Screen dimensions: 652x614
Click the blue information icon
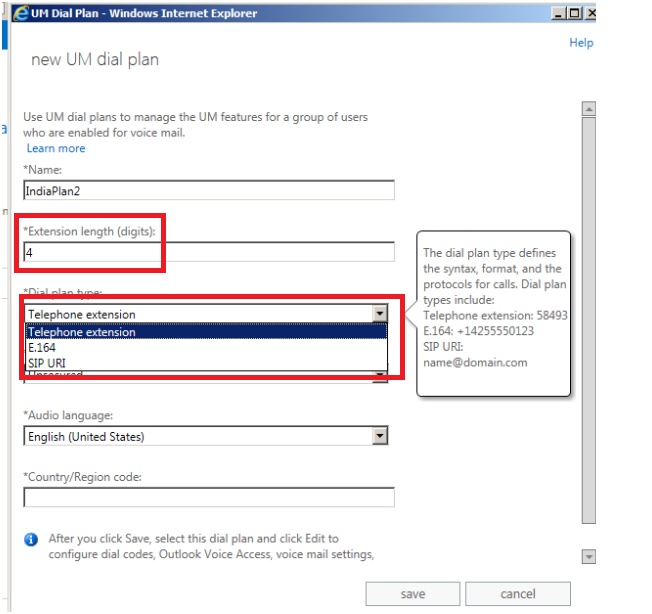click(31, 539)
